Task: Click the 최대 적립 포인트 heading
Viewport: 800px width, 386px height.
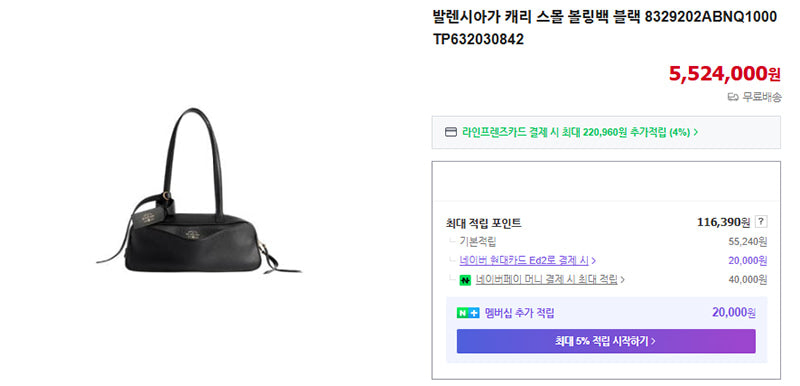Action: tap(483, 223)
